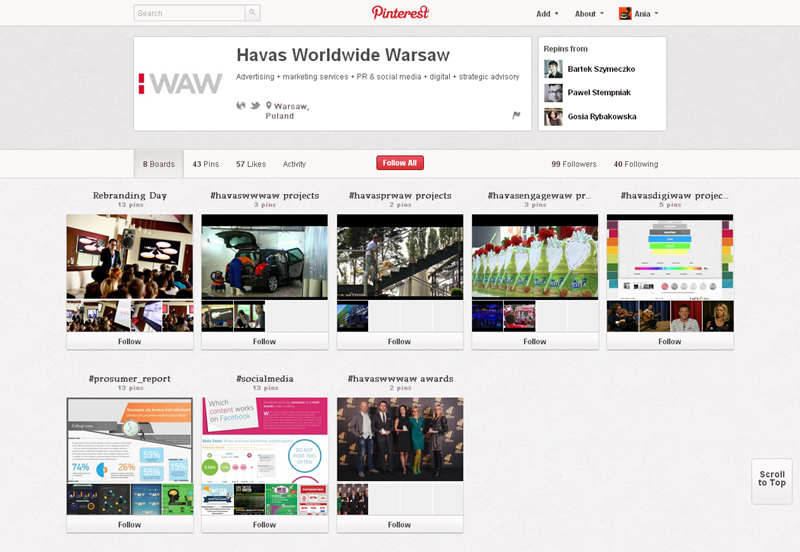Screen dimensions: 800x552
Task: Focus the Search input field
Action: 189,13
